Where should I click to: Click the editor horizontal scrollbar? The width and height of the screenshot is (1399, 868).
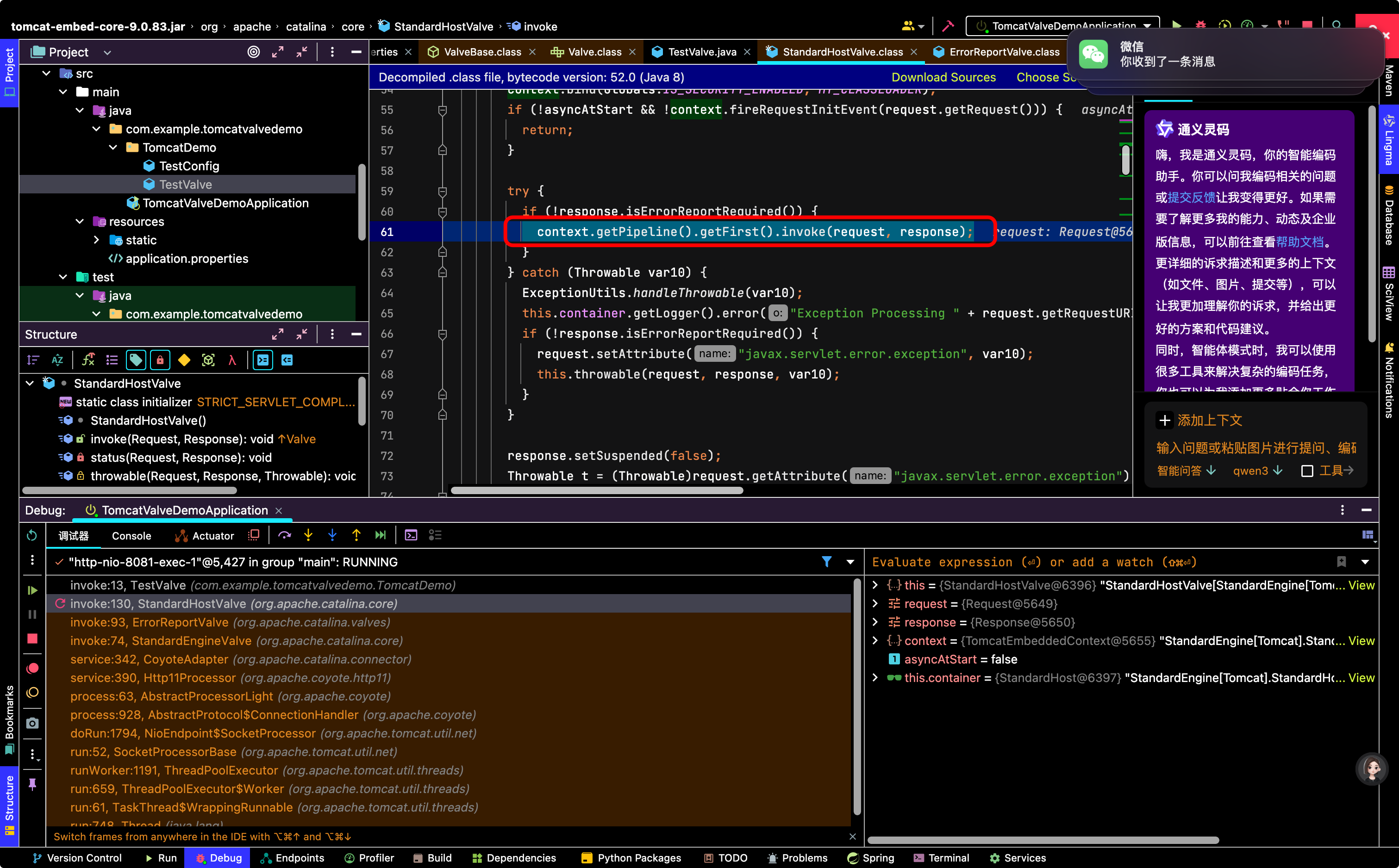point(597,490)
